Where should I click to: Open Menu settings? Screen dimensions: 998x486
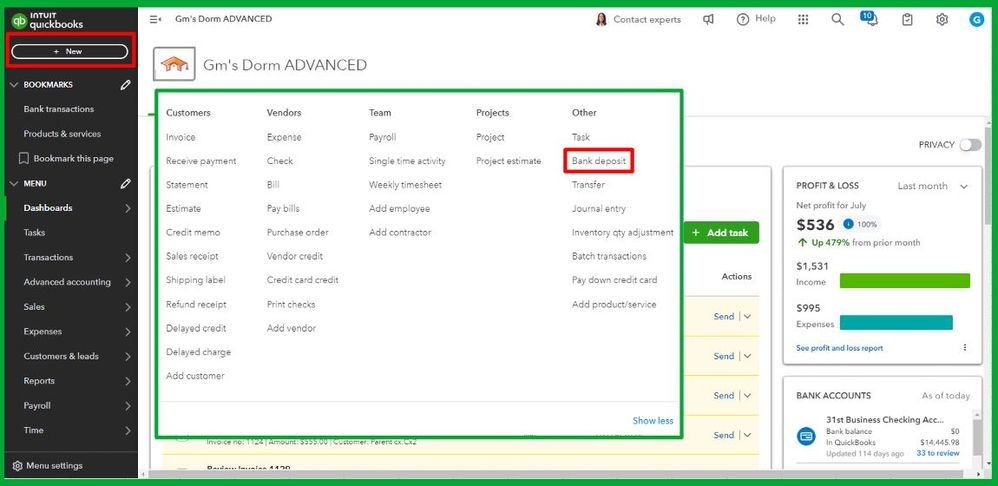(x=48, y=466)
